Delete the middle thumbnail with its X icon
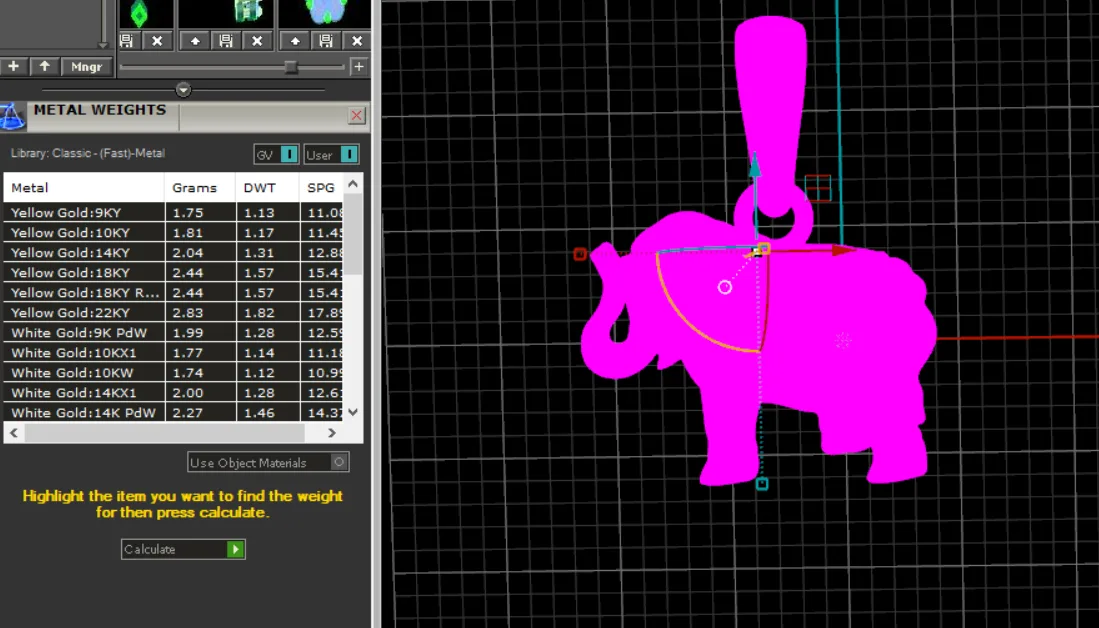Viewport: 1099px width, 628px height. (x=257, y=41)
